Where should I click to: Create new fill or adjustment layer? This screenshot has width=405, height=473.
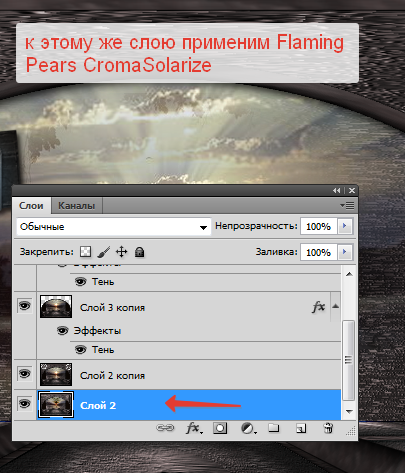248,428
